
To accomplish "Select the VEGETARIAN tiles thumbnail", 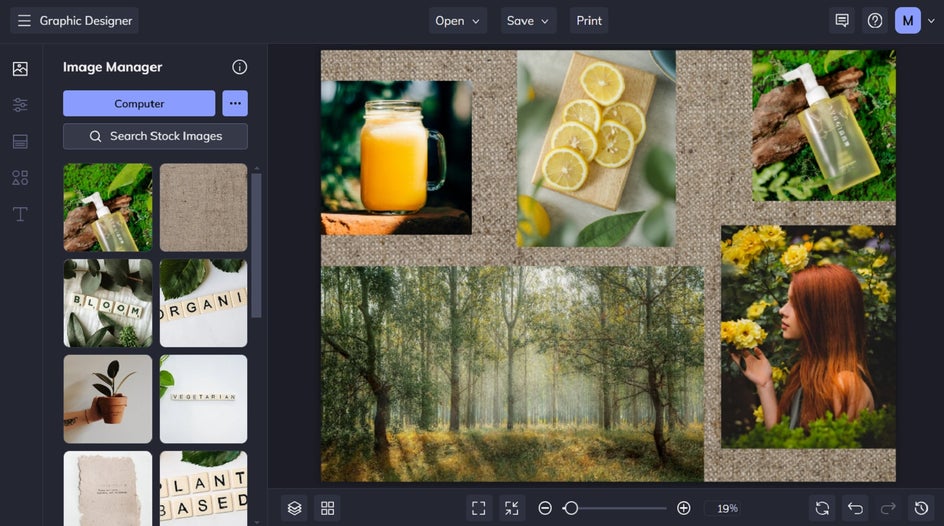I will click(x=203, y=398).
